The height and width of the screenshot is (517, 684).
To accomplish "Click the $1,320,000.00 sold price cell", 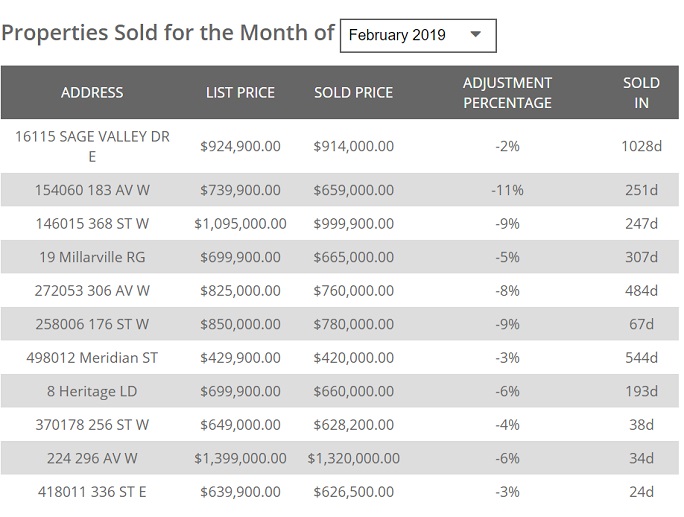I will tap(353, 458).
